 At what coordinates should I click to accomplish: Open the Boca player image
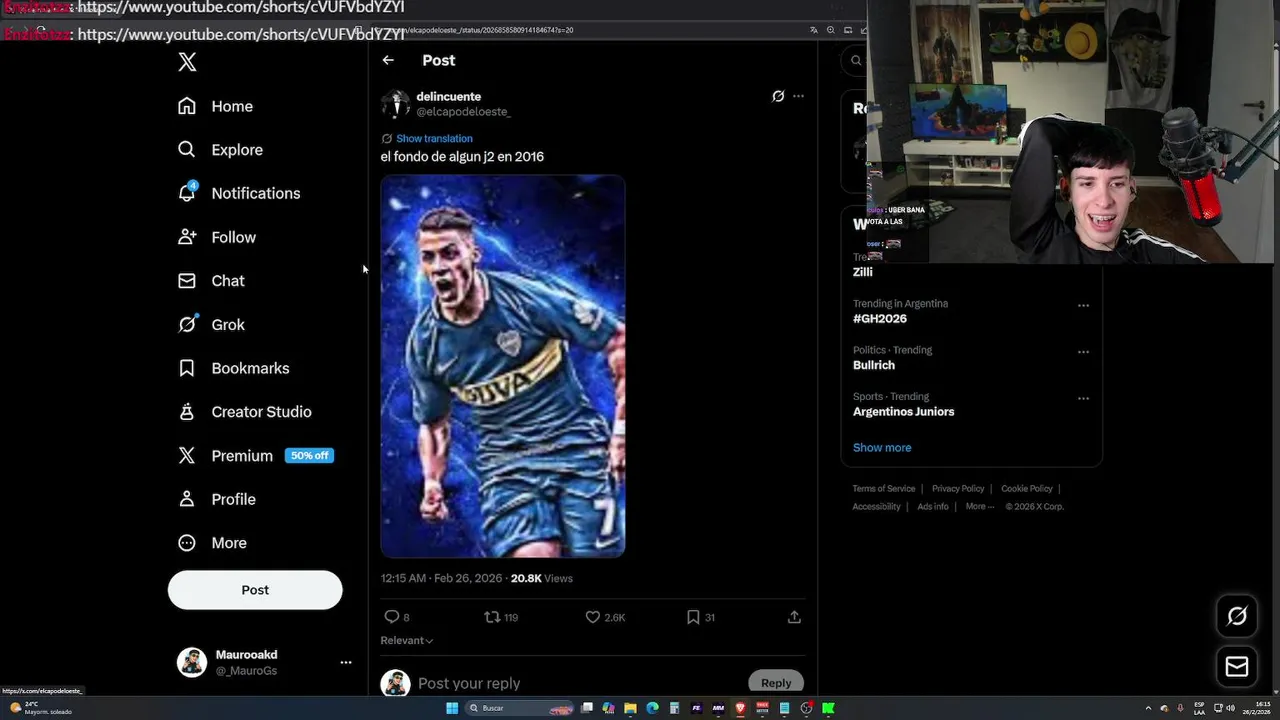point(503,366)
